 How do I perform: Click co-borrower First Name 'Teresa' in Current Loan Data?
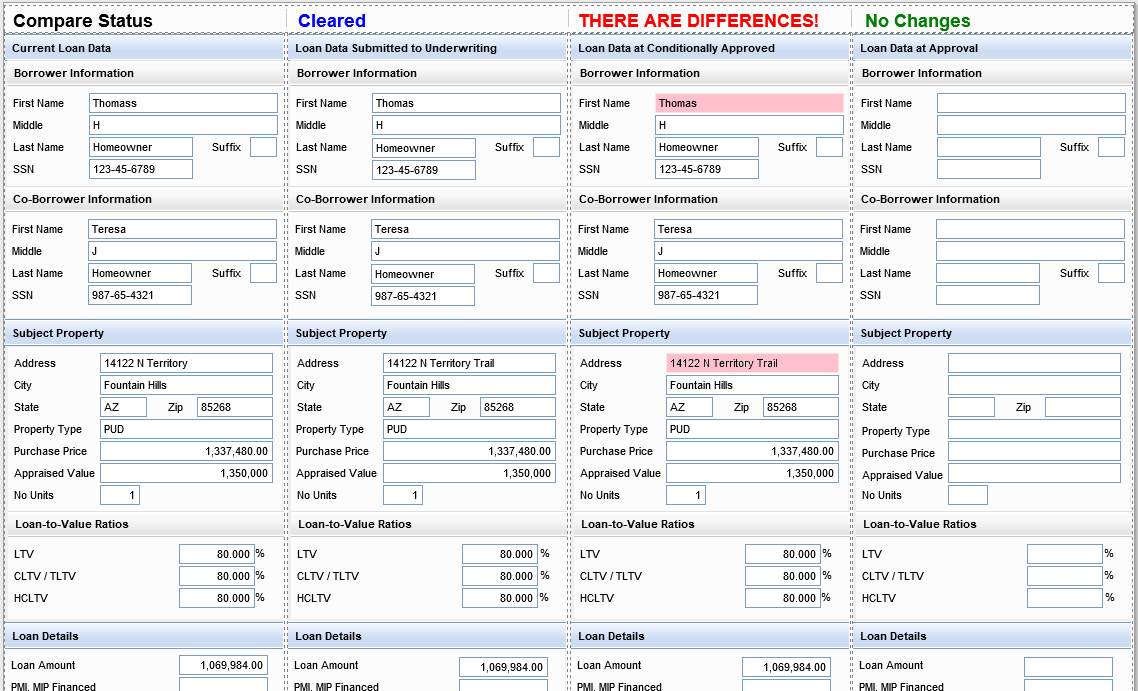point(183,229)
